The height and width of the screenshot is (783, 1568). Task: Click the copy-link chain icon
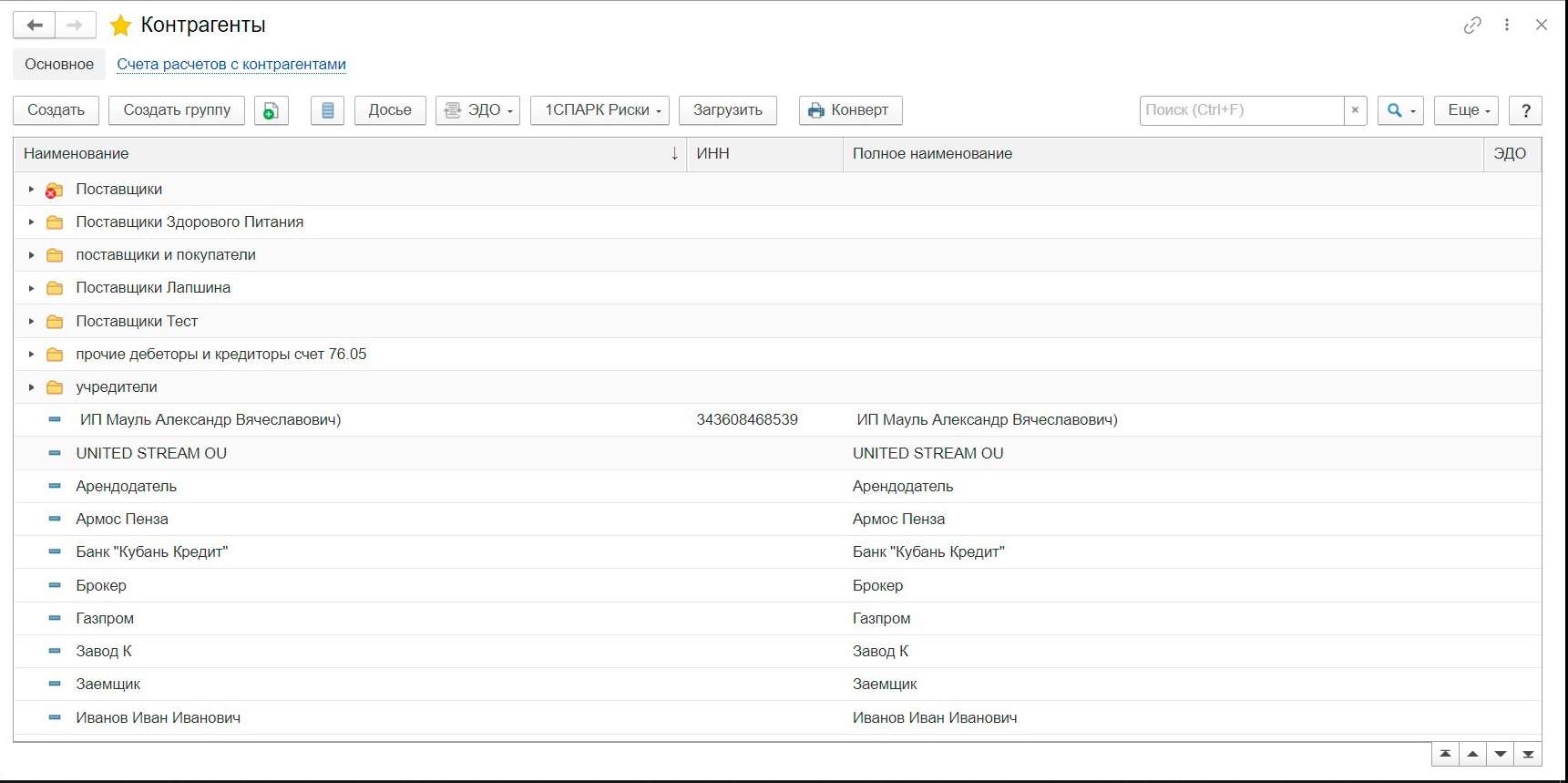point(1472,26)
